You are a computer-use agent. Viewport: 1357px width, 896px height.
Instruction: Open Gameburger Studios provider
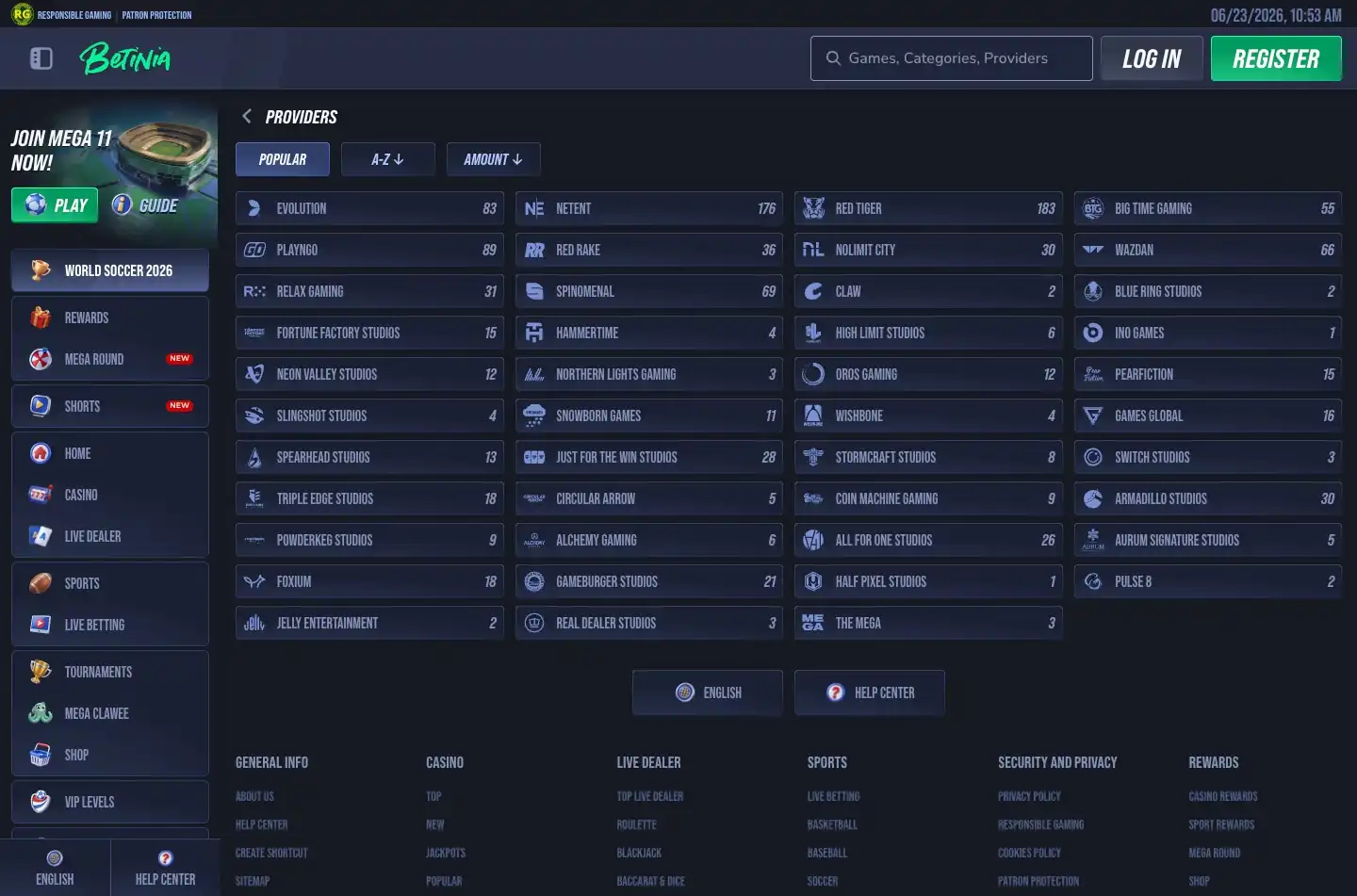pos(649,581)
